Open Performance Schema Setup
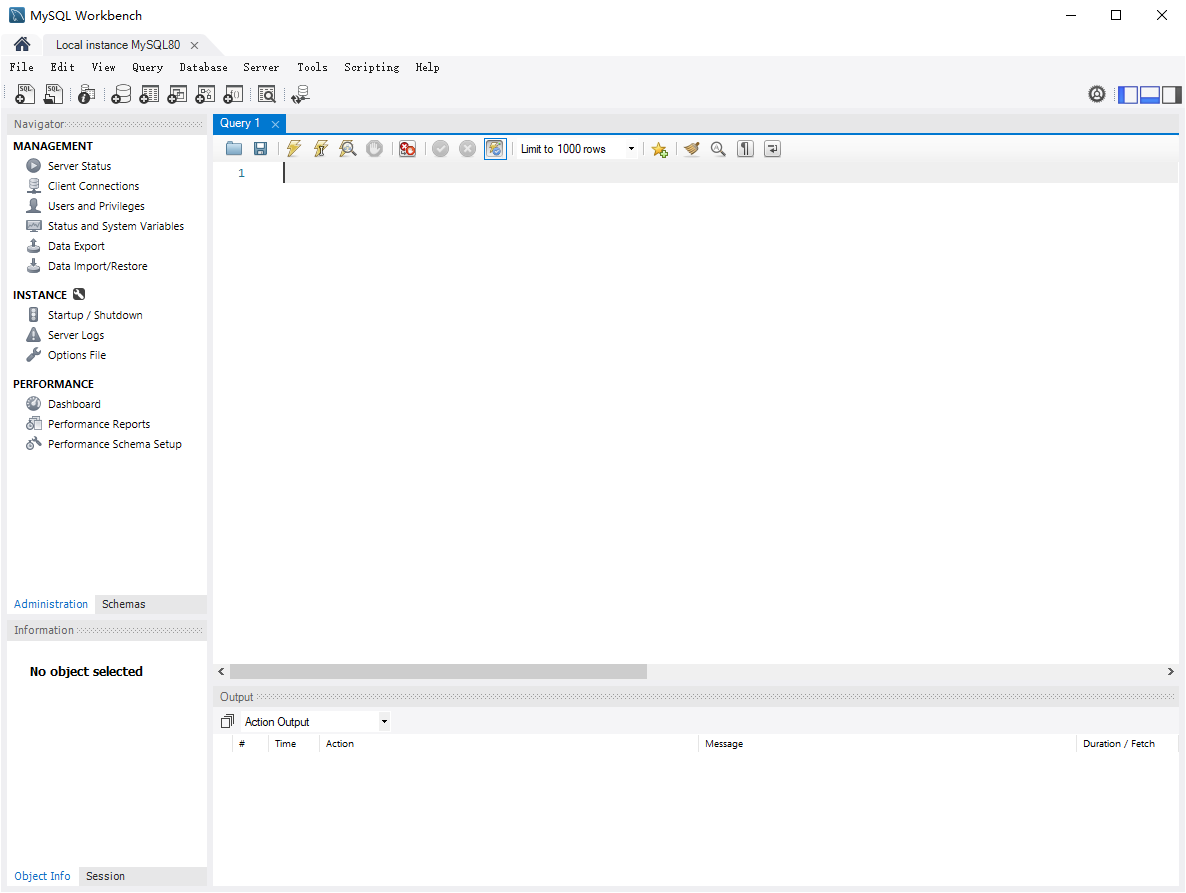This screenshot has width=1186, height=893. [114, 444]
